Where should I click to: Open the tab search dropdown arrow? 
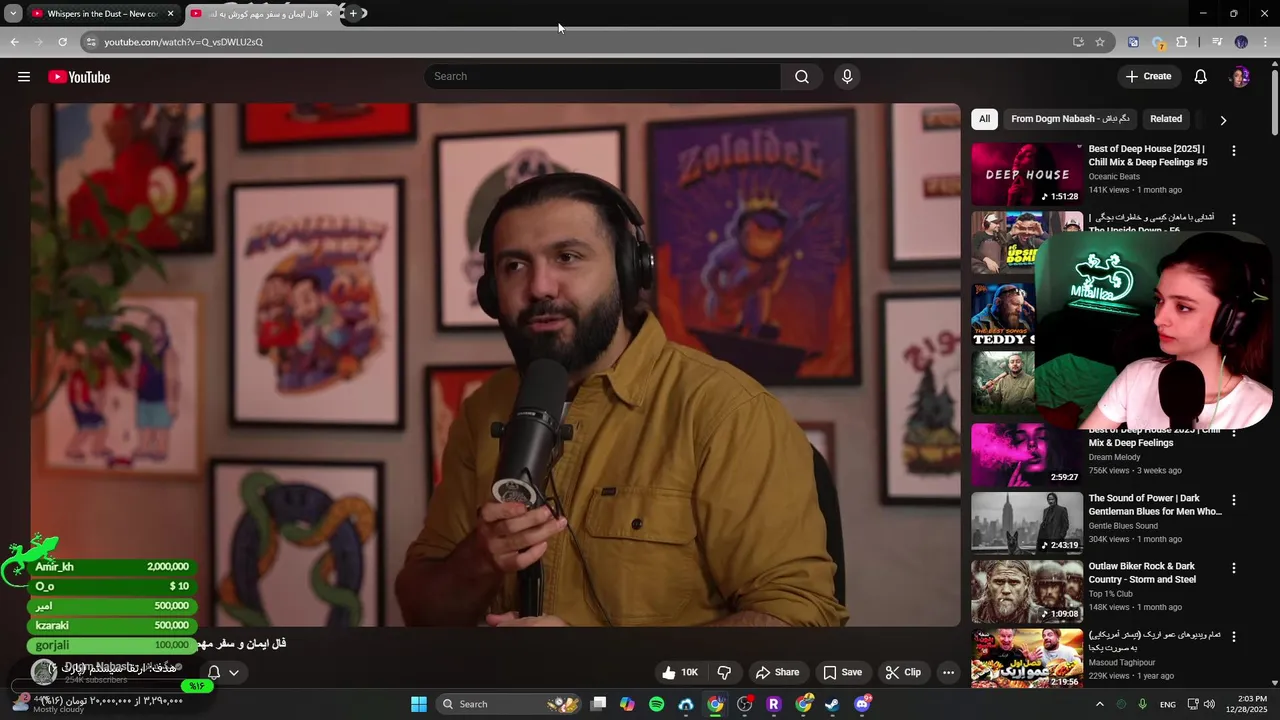(13, 14)
